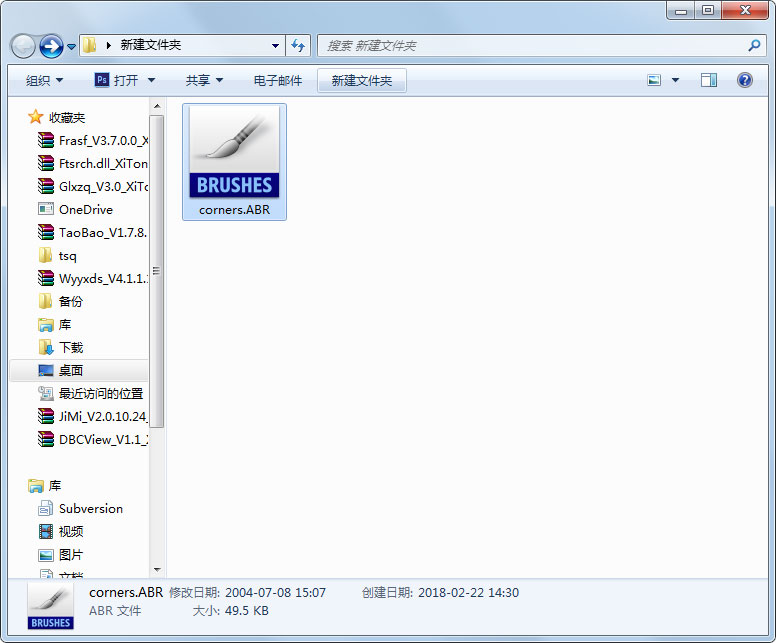Click 新建文件夹 toolbar button

tap(362, 80)
